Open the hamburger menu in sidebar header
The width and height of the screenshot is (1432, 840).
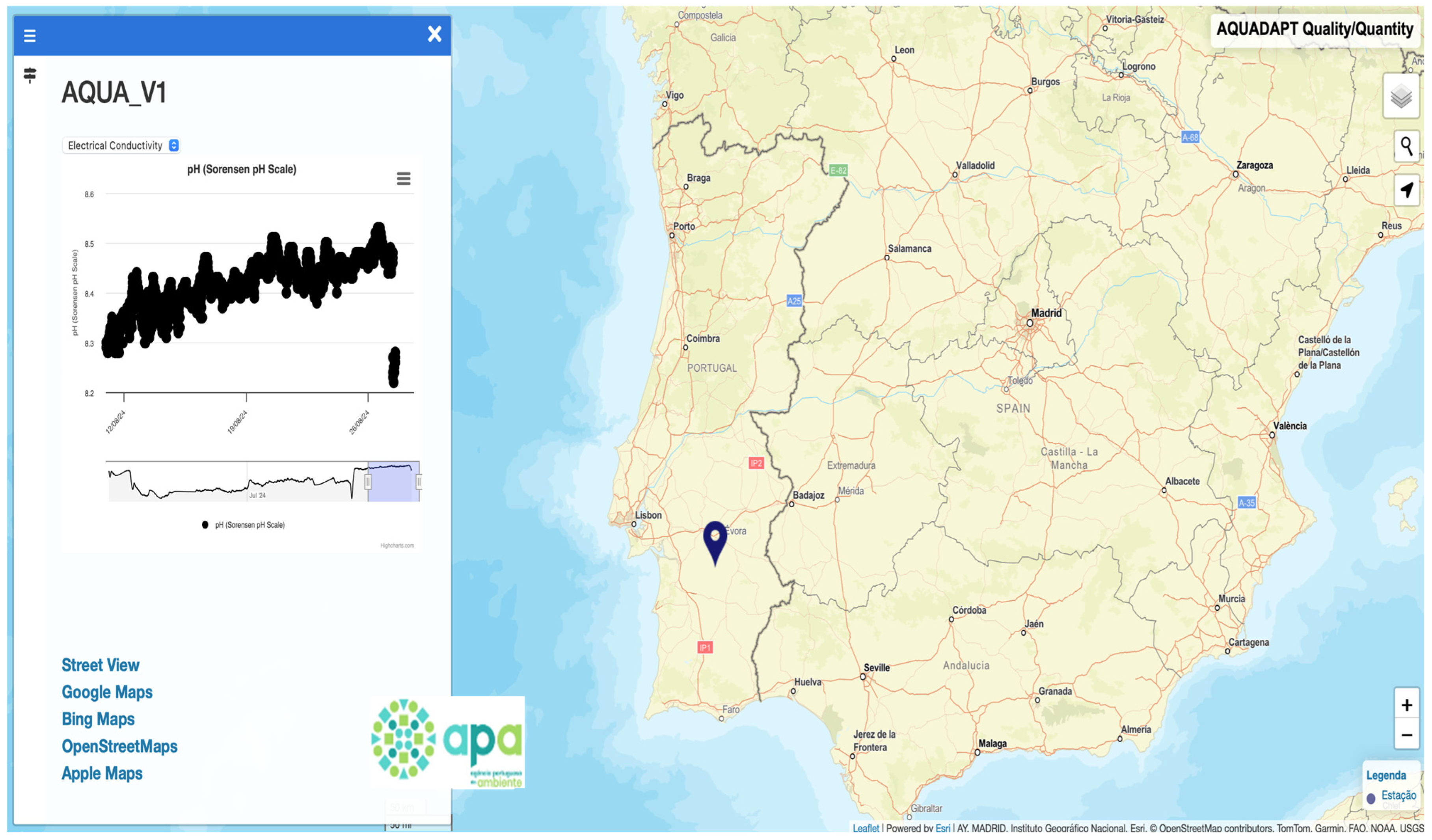click(x=30, y=36)
